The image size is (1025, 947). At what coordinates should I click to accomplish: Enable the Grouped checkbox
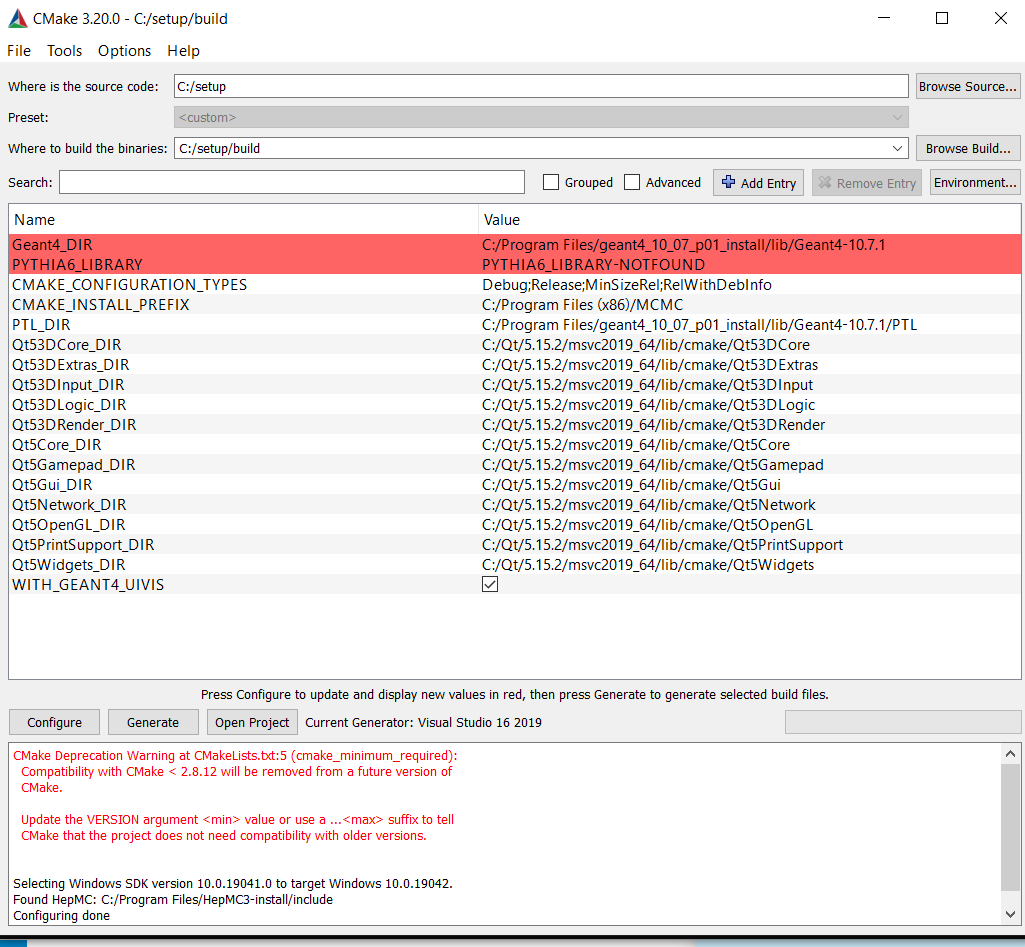pos(551,183)
